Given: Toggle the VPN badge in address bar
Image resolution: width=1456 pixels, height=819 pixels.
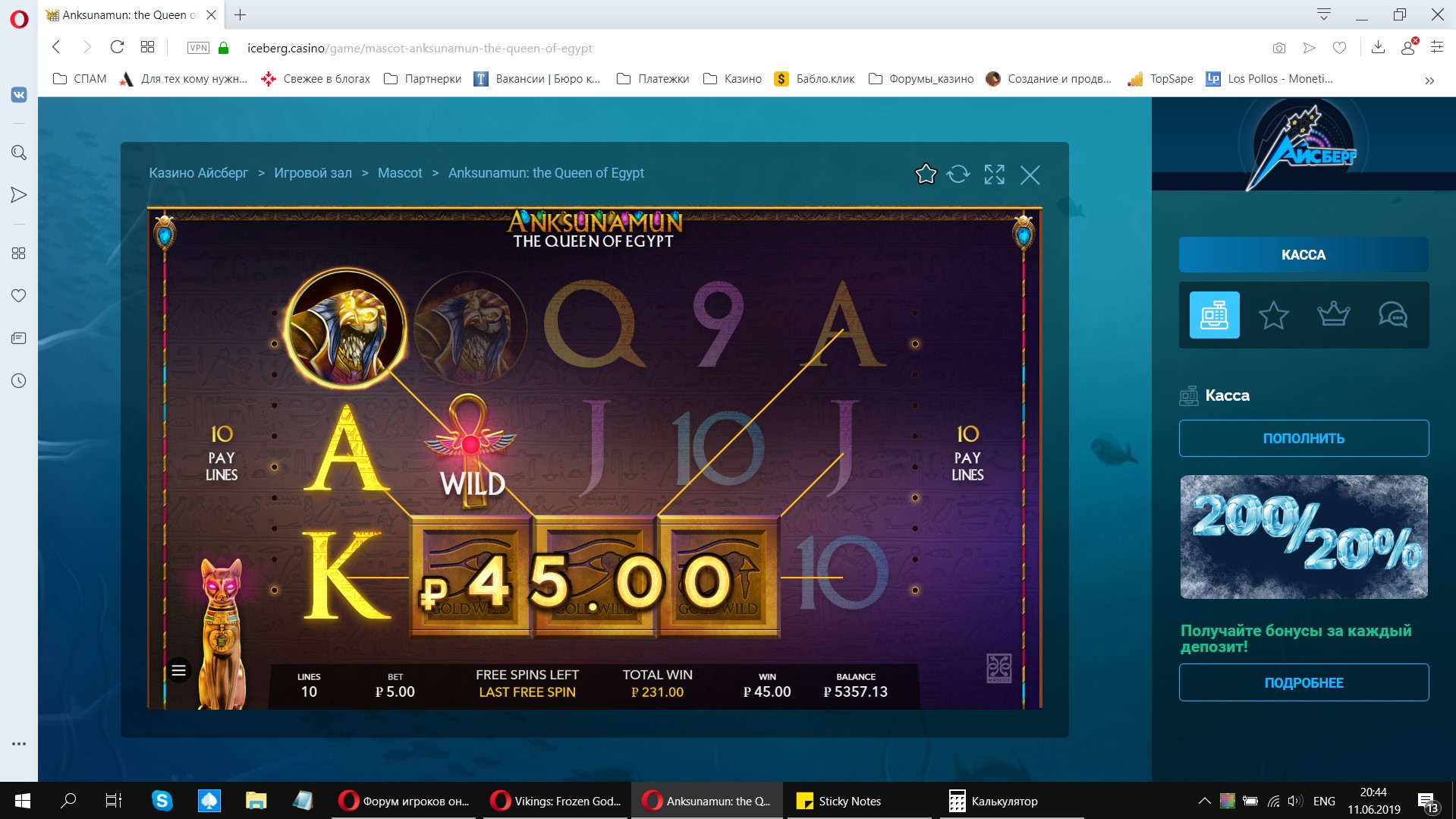Looking at the screenshot, I should coord(198,48).
